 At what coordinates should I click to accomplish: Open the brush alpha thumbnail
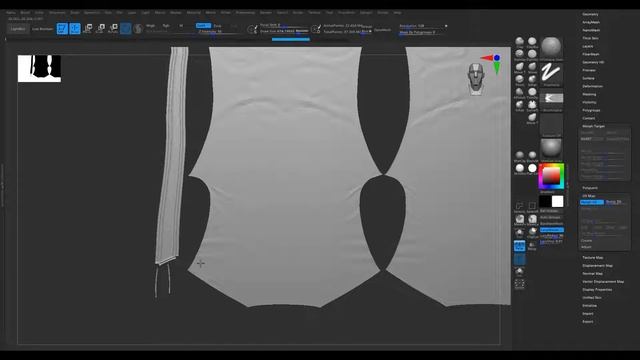[x=551, y=99]
